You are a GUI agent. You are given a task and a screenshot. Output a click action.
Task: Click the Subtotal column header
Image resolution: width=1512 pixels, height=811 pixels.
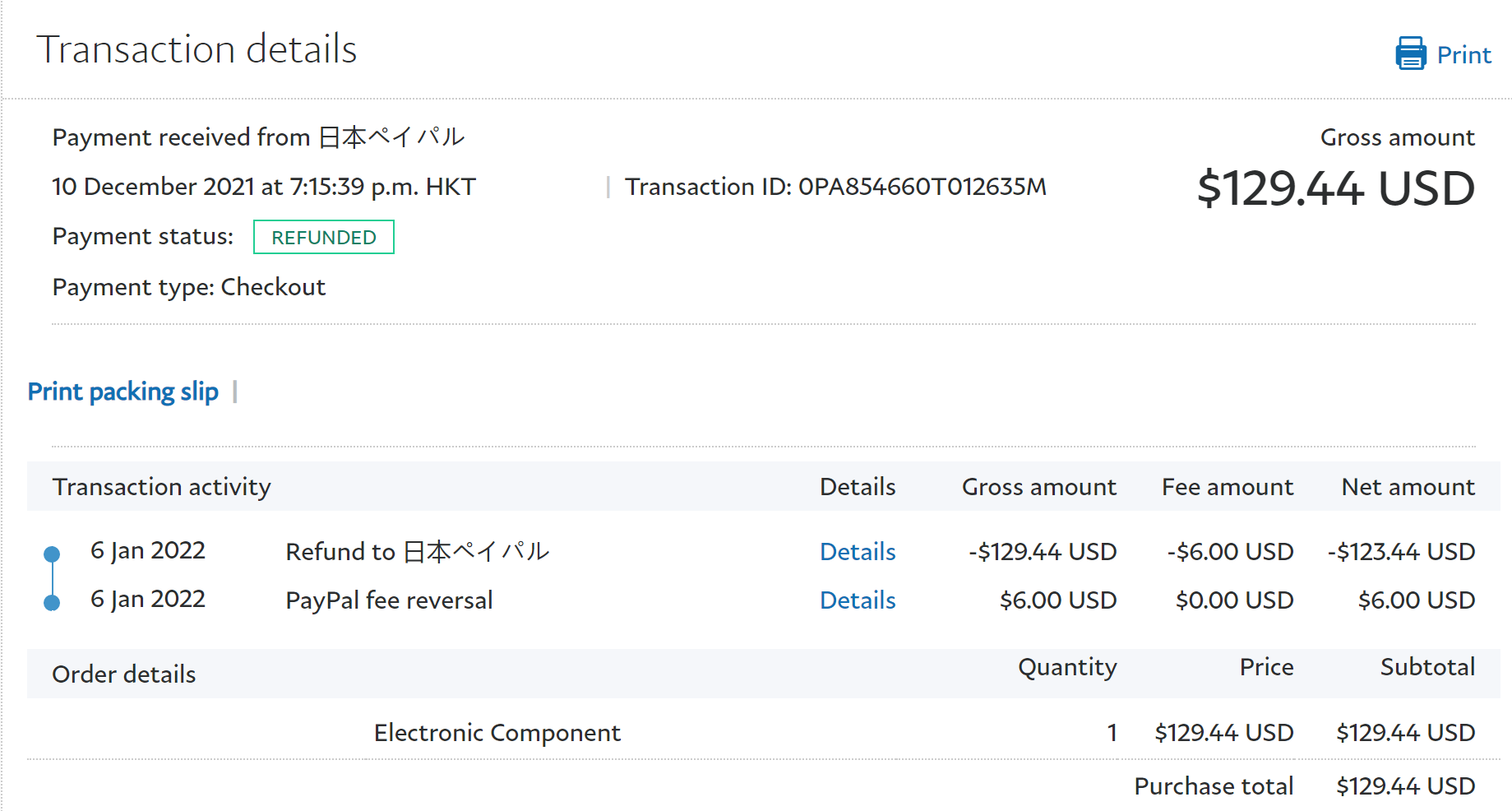click(1426, 667)
